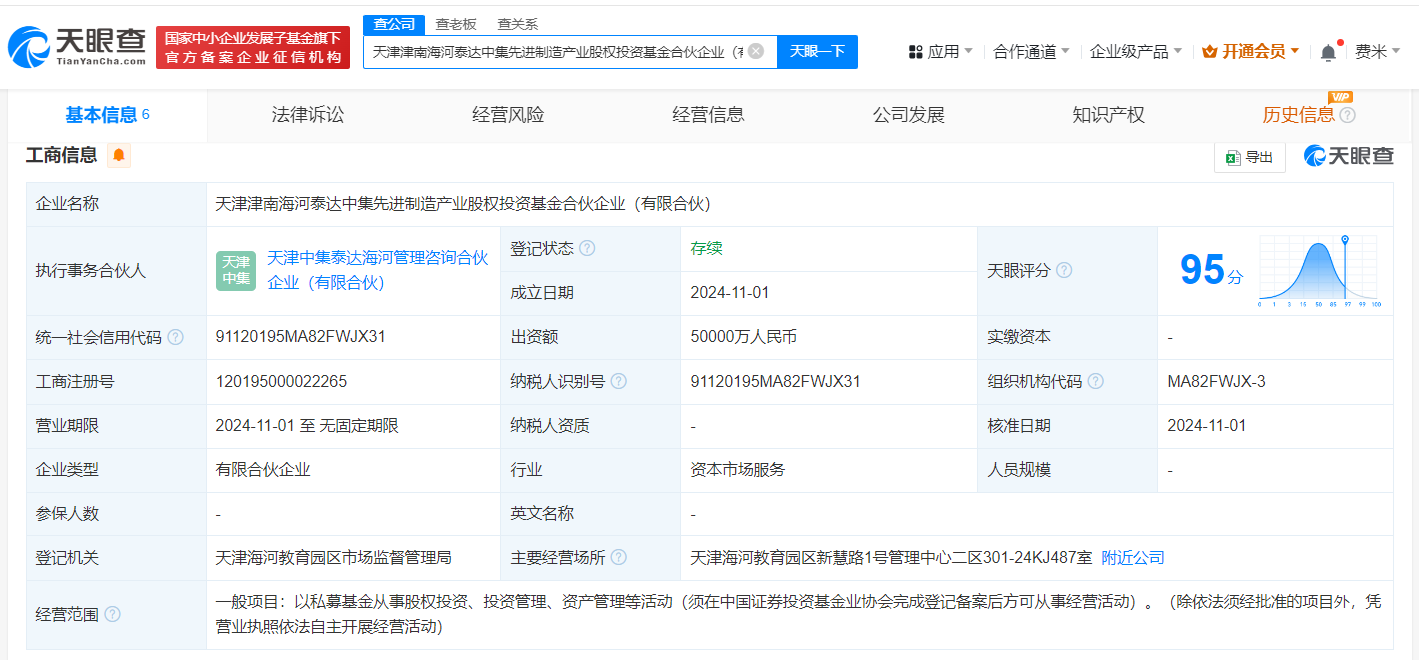Select the 查老板 search tab

point(456,24)
